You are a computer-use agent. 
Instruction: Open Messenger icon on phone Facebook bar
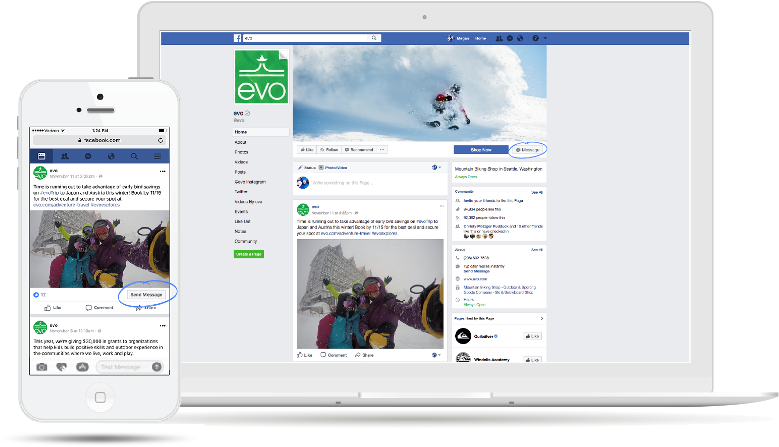click(x=88, y=156)
